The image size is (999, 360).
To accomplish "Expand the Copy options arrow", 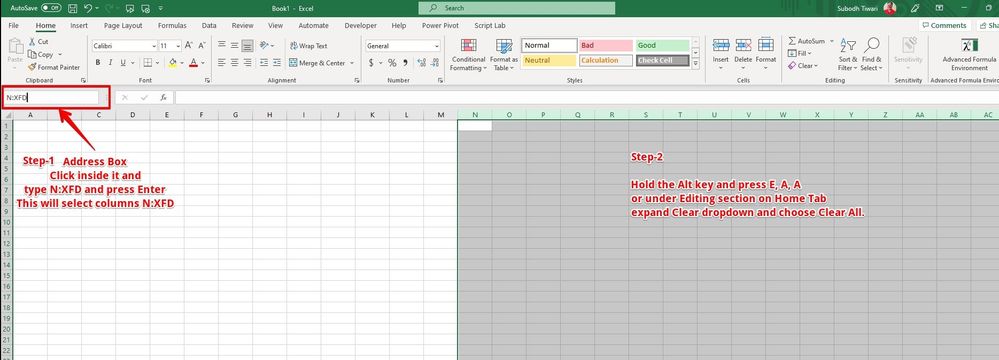I will [x=59, y=55].
